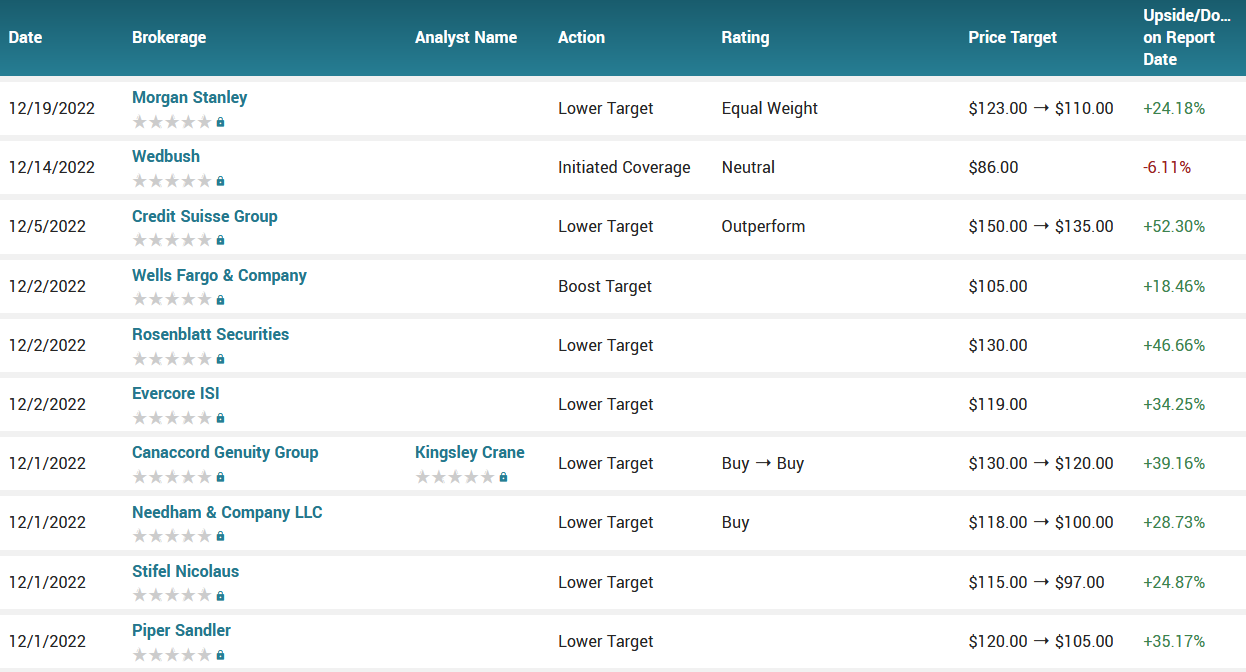Click the -6.11% downside value

[x=1167, y=167]
